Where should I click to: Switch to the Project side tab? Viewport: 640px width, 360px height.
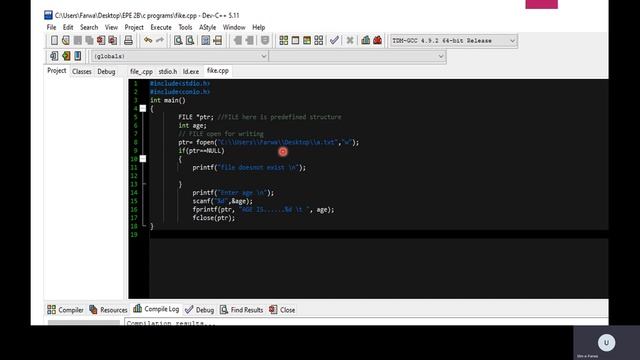(56, 71)
